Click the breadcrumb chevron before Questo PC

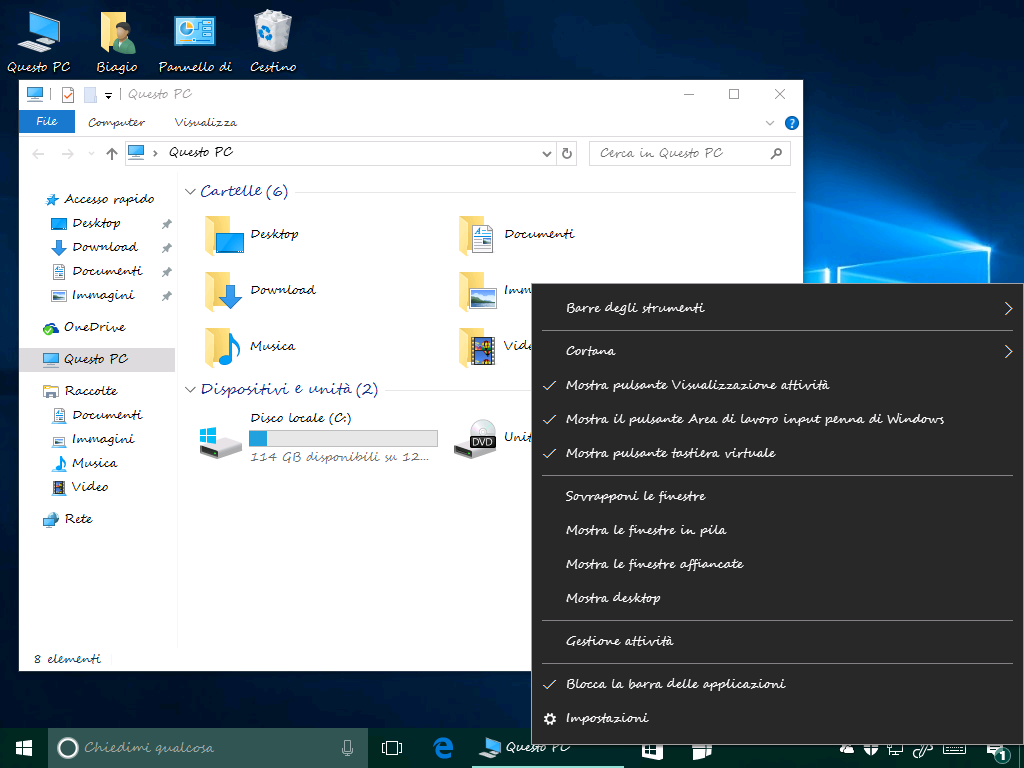click(155, 153)
